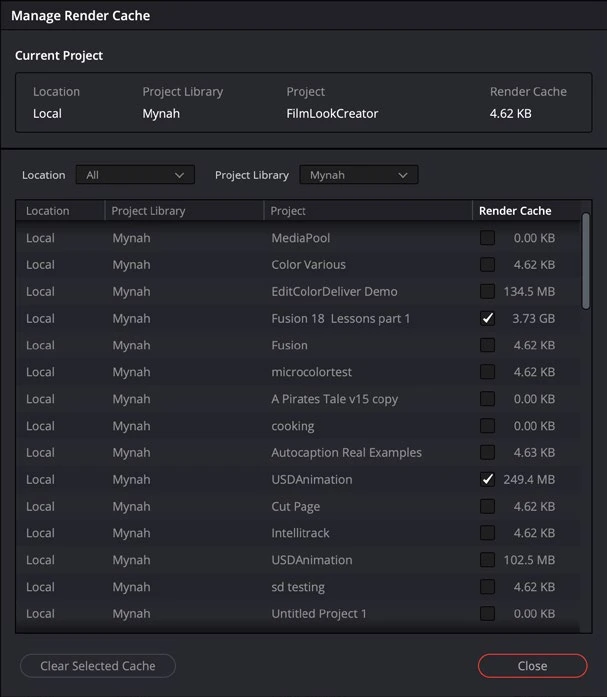Select the Intellitrack project name

click(300, 533)
